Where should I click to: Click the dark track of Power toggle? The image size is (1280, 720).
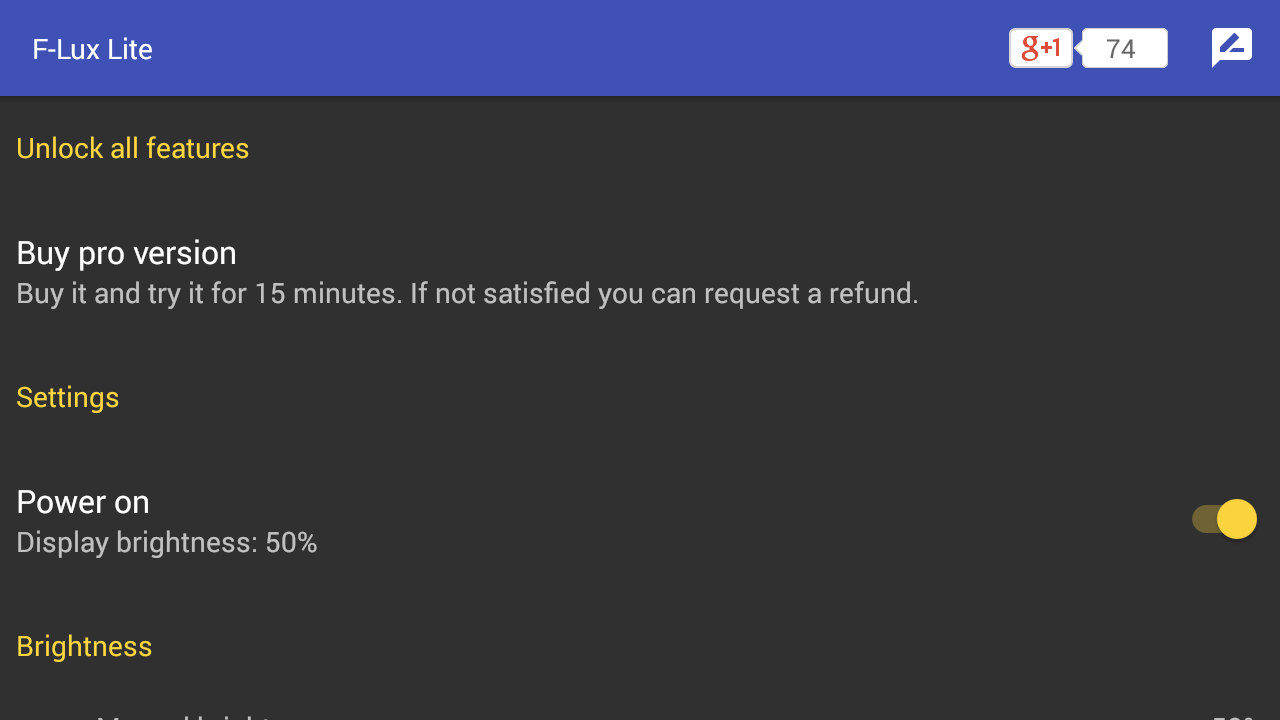(1205, 519)
